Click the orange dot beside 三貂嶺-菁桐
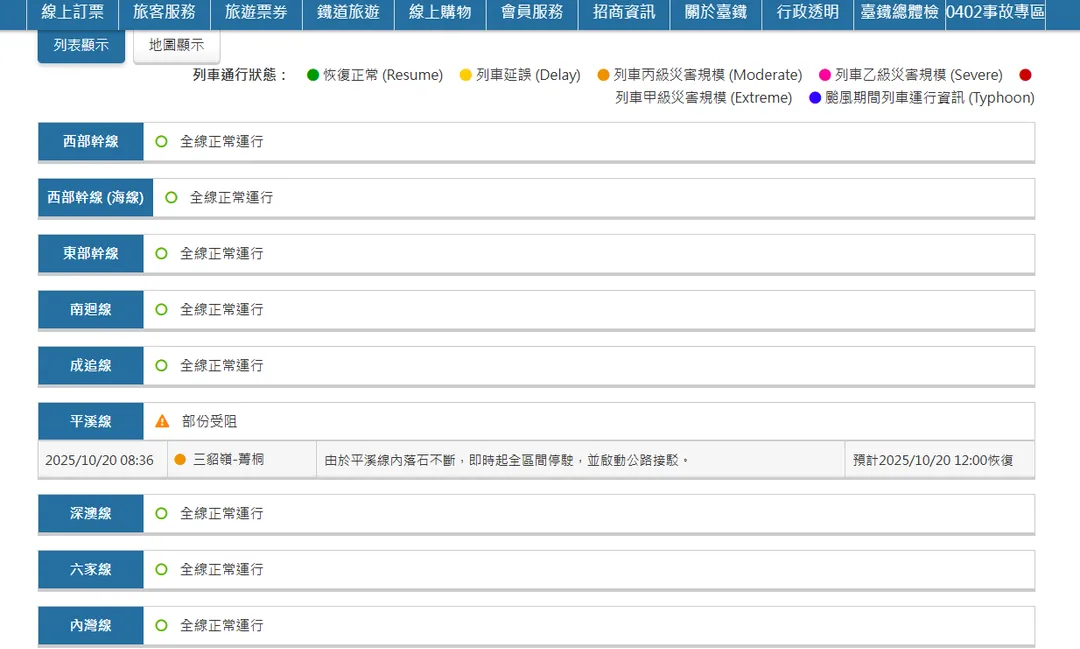The height and width of the screenshot is (649, 1080). tap(180, 460)
